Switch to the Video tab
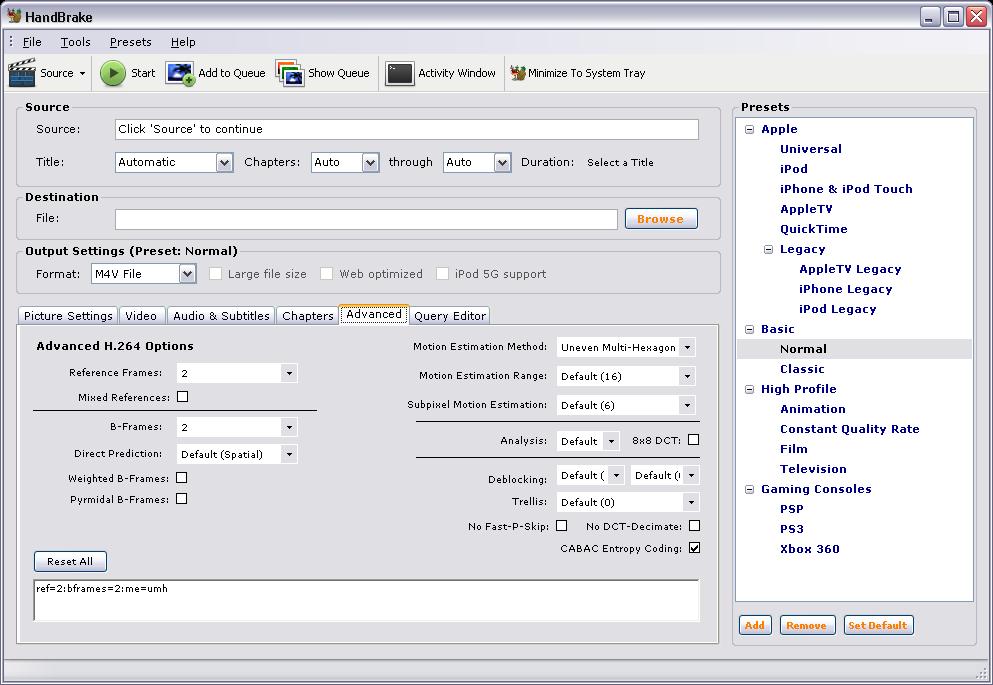993x685 pixels. coord(141,316)
